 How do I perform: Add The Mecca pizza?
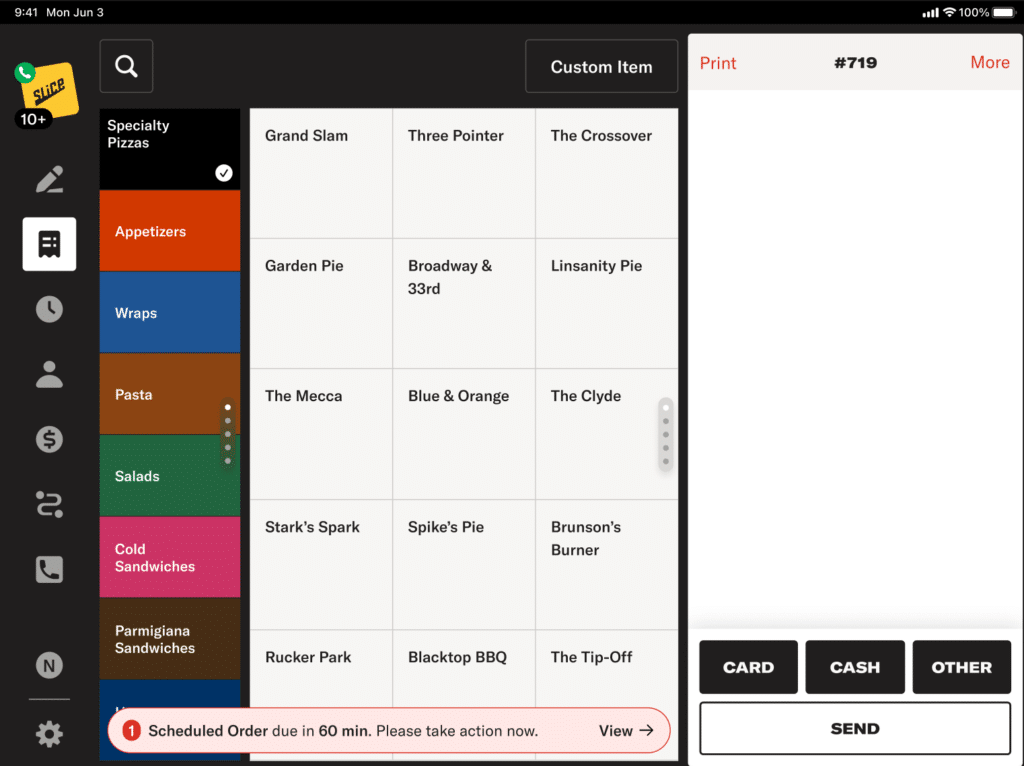click(321, 434)
